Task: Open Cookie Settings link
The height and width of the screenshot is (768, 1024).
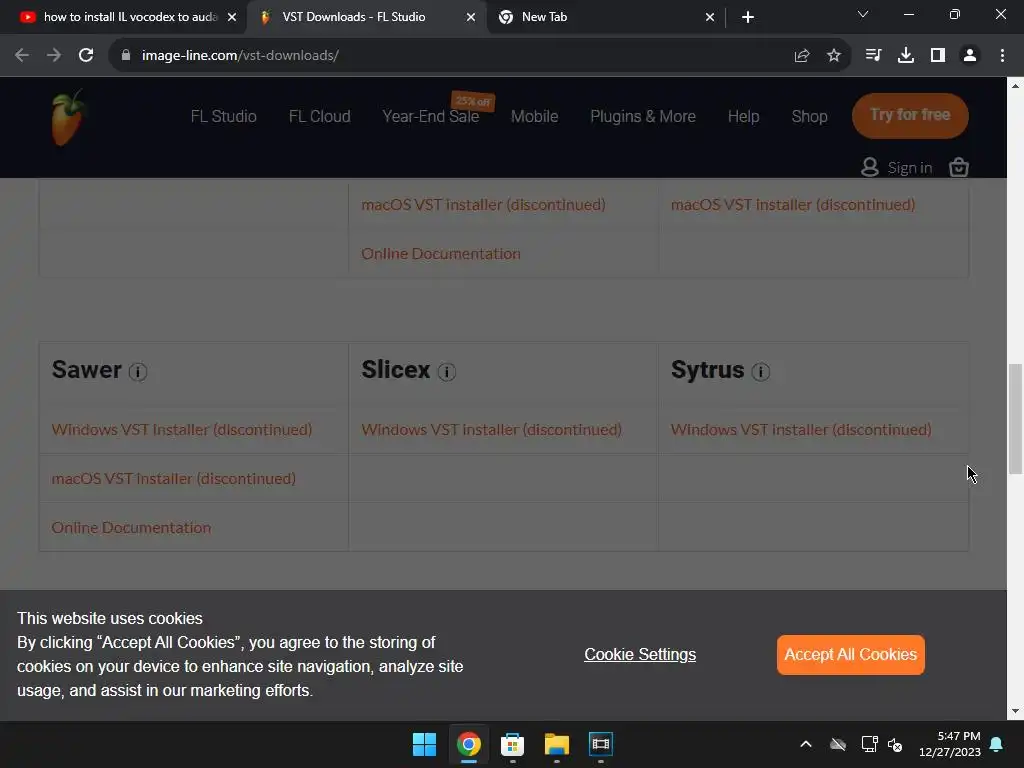Action: (640, 654)
